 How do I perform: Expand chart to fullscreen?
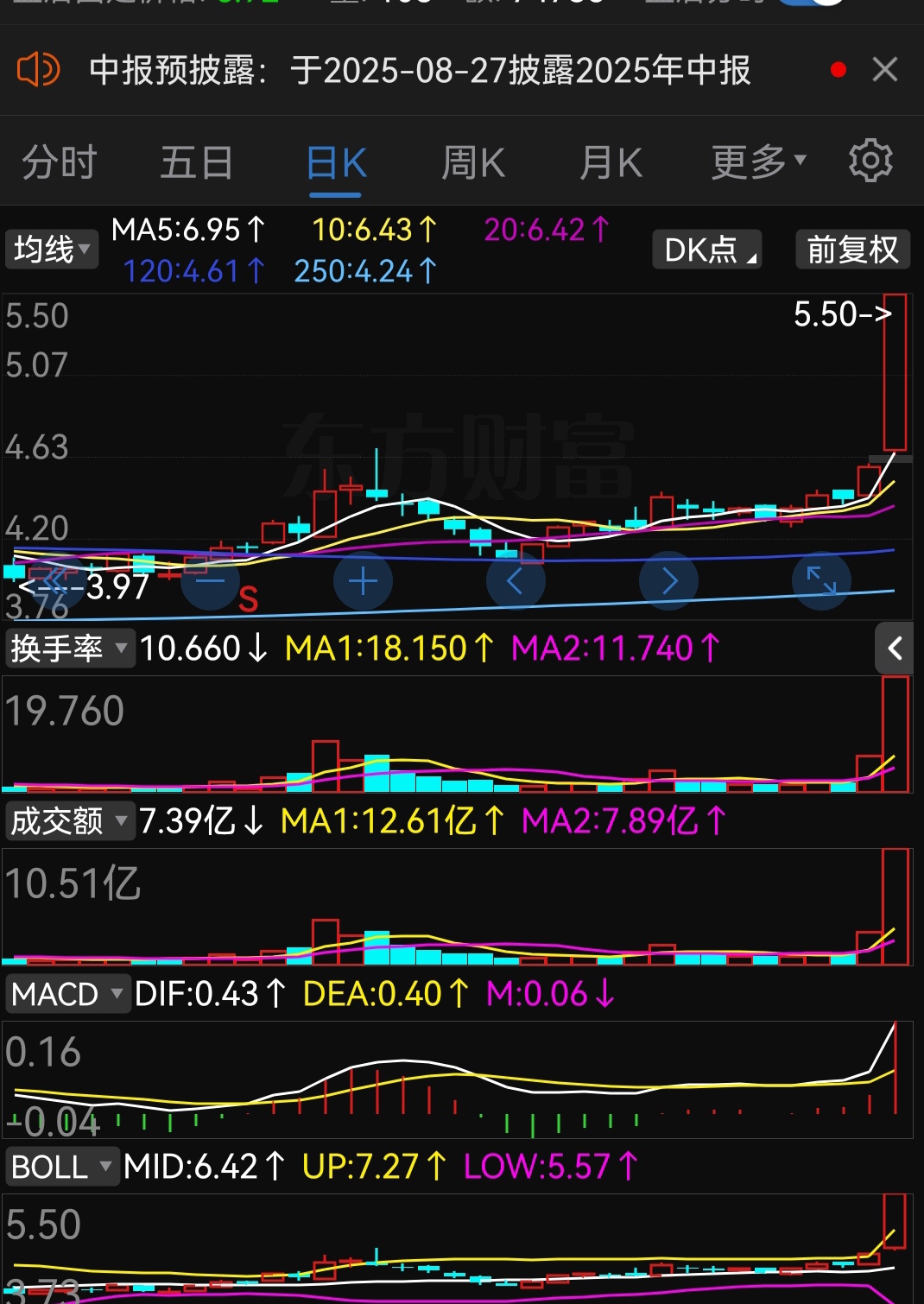(821, 581)
